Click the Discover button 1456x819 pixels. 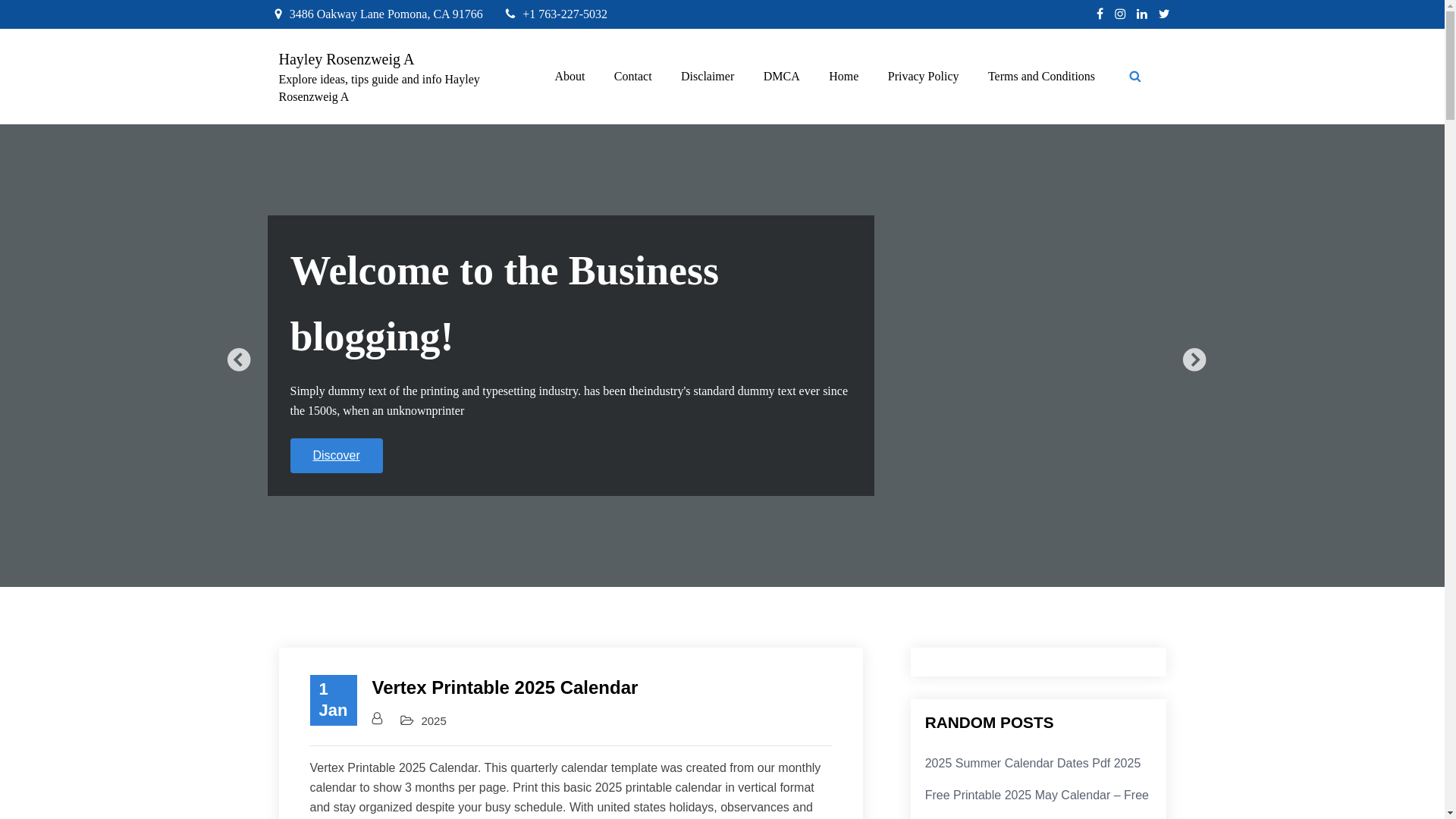(336, 456)
